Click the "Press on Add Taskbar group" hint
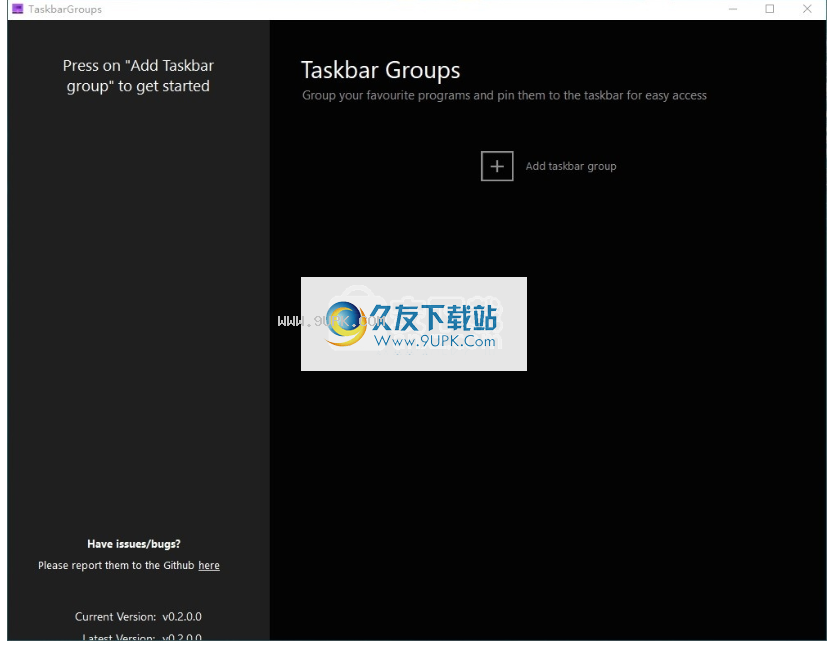 coord(138,76)
